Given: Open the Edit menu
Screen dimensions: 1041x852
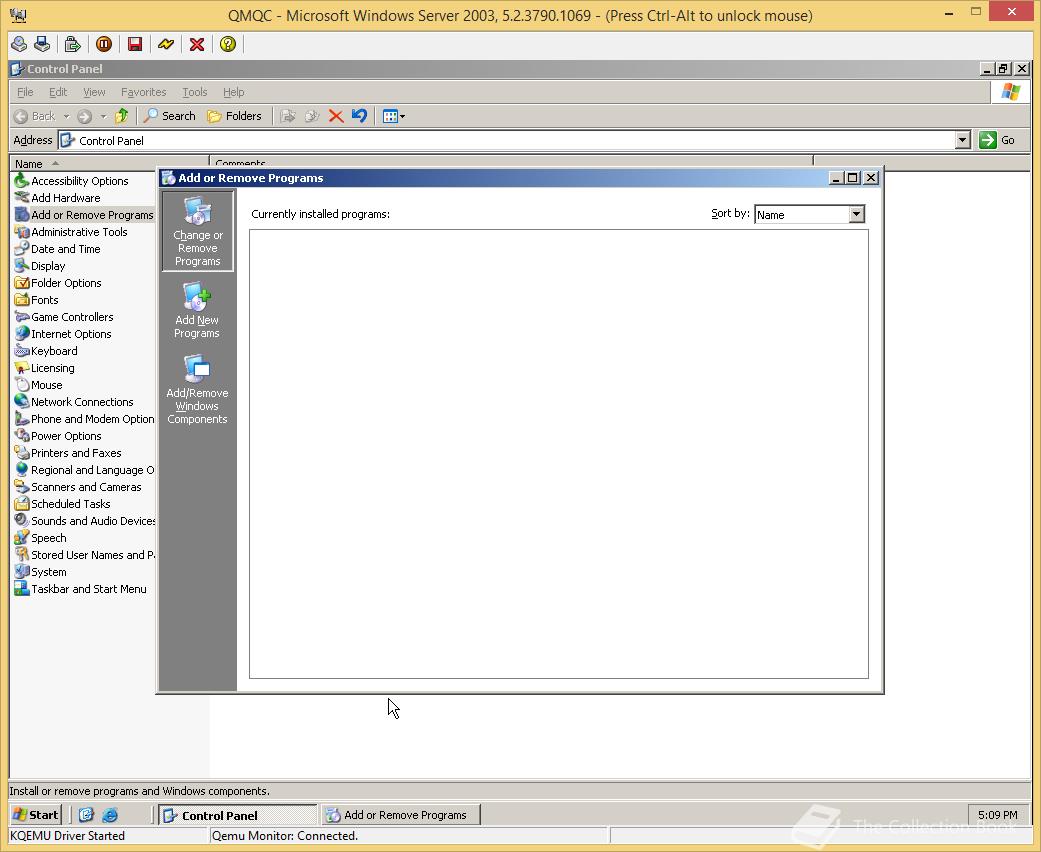Looking at the screenshot, I should coord(58,92).
